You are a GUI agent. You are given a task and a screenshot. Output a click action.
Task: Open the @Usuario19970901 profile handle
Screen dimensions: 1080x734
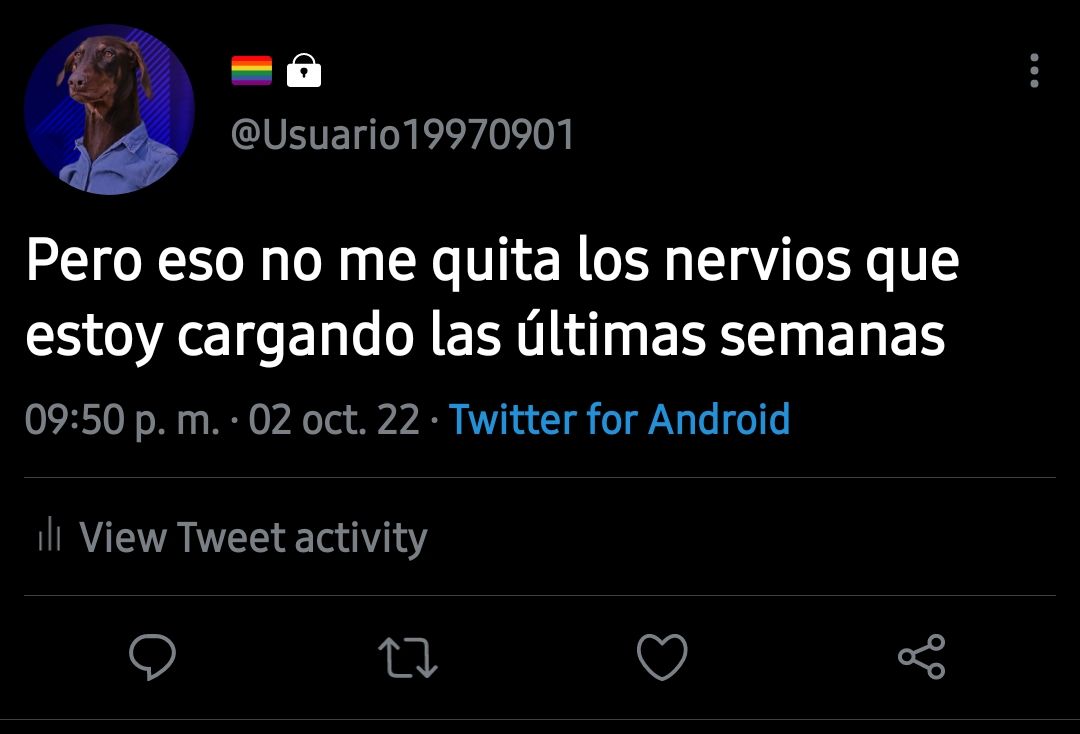click(402, 134)
